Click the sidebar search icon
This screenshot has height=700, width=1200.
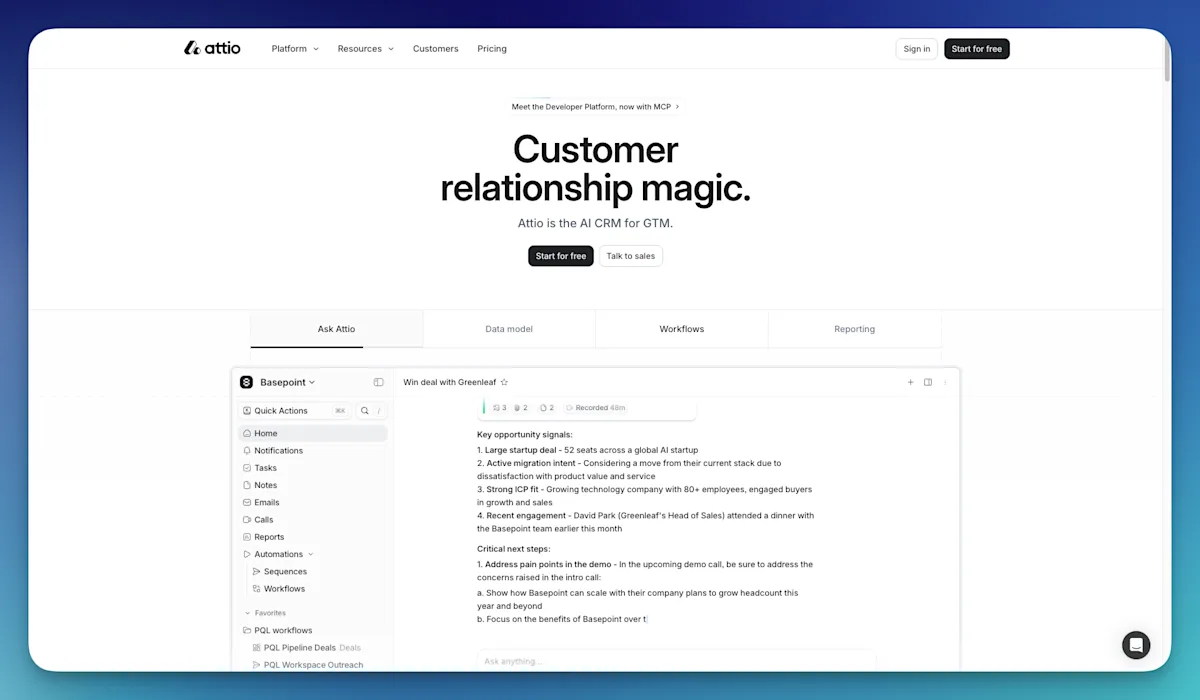(x=365, y=411)
